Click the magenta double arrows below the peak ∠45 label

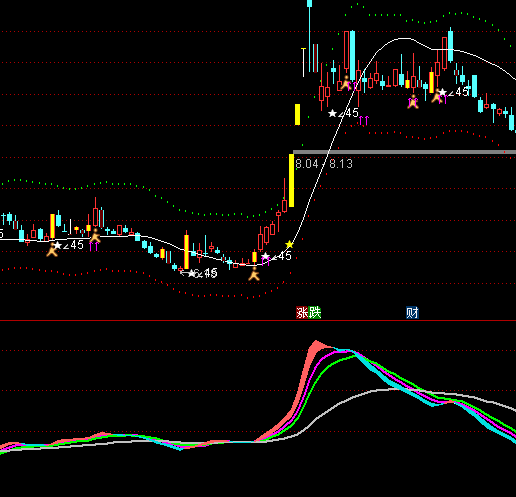click(x=364, y=121)
